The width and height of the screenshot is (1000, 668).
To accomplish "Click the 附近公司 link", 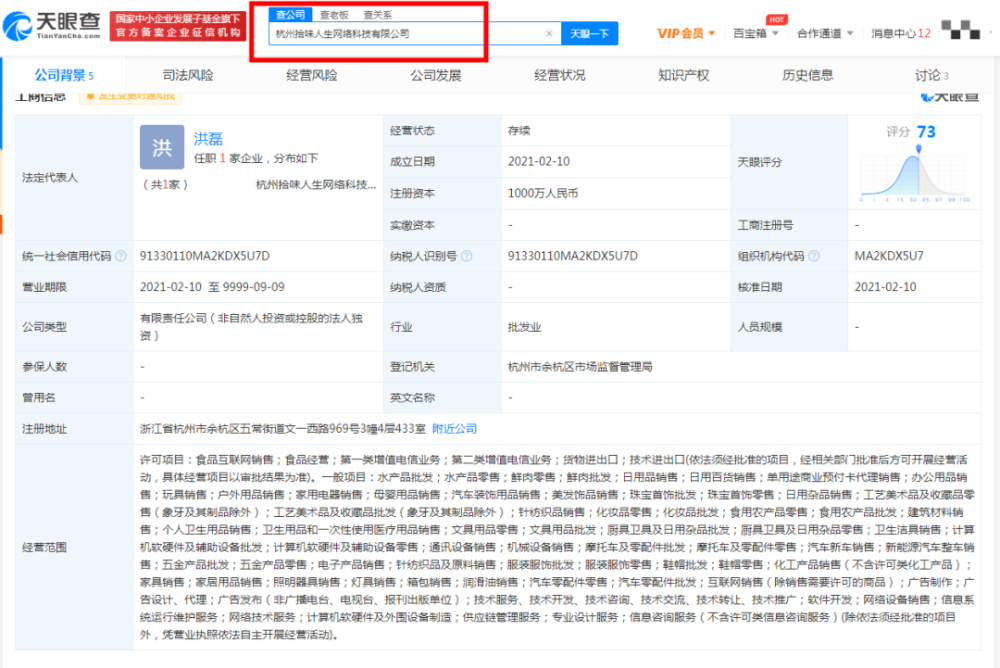I will [454, 429].
